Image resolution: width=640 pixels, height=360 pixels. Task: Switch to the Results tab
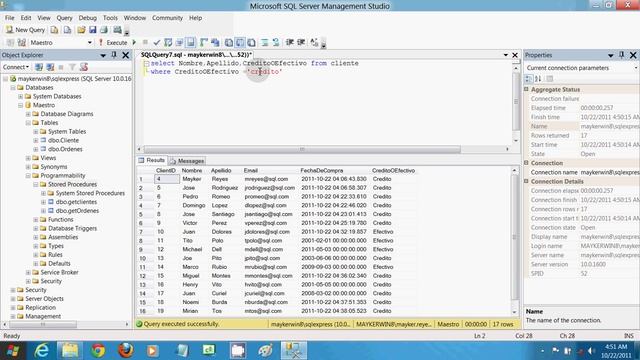pos(151,160)
